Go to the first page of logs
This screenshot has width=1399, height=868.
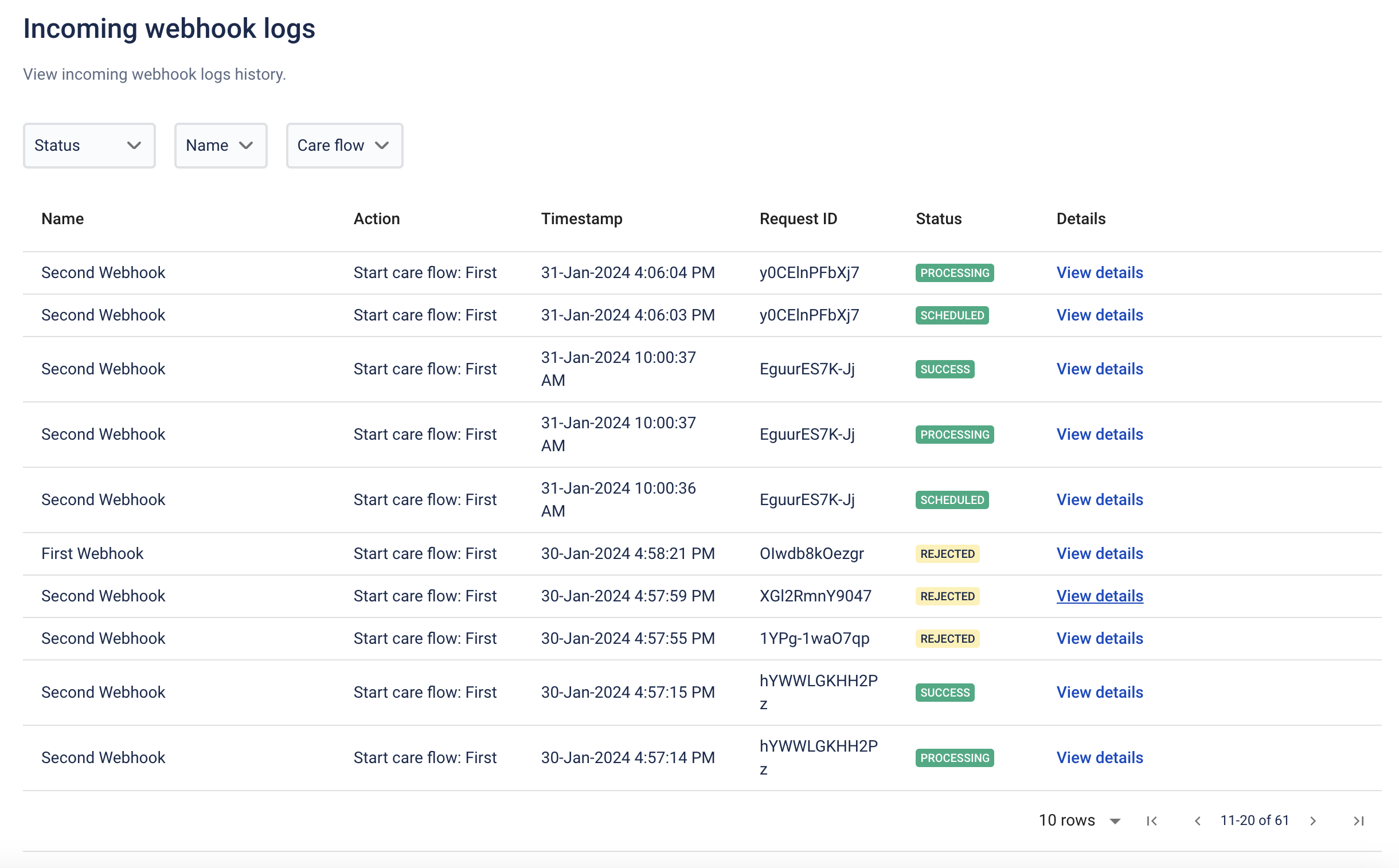pyautogui.click(x=1151, y=821)
